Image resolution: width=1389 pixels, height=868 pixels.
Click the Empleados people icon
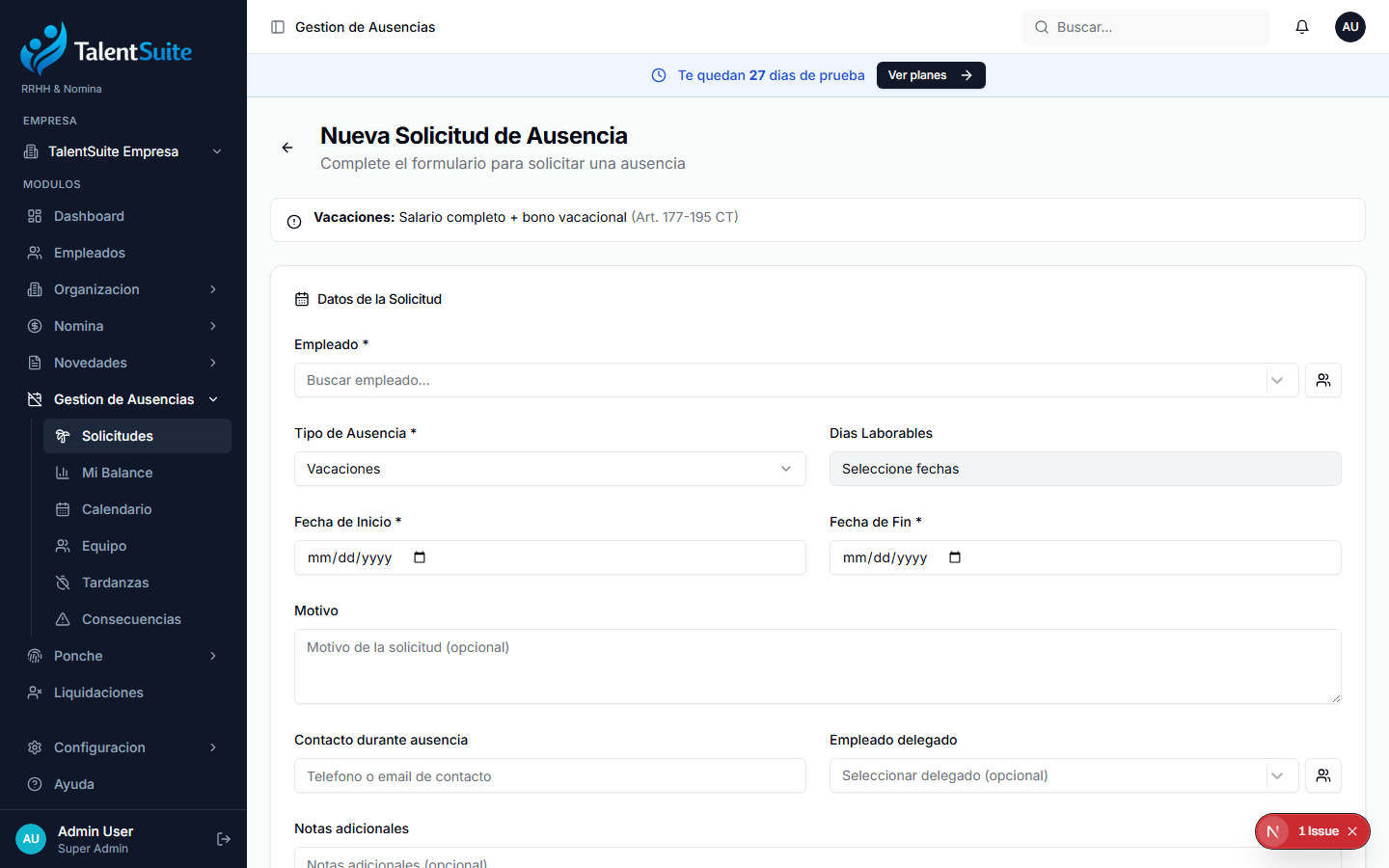point(35,253)
